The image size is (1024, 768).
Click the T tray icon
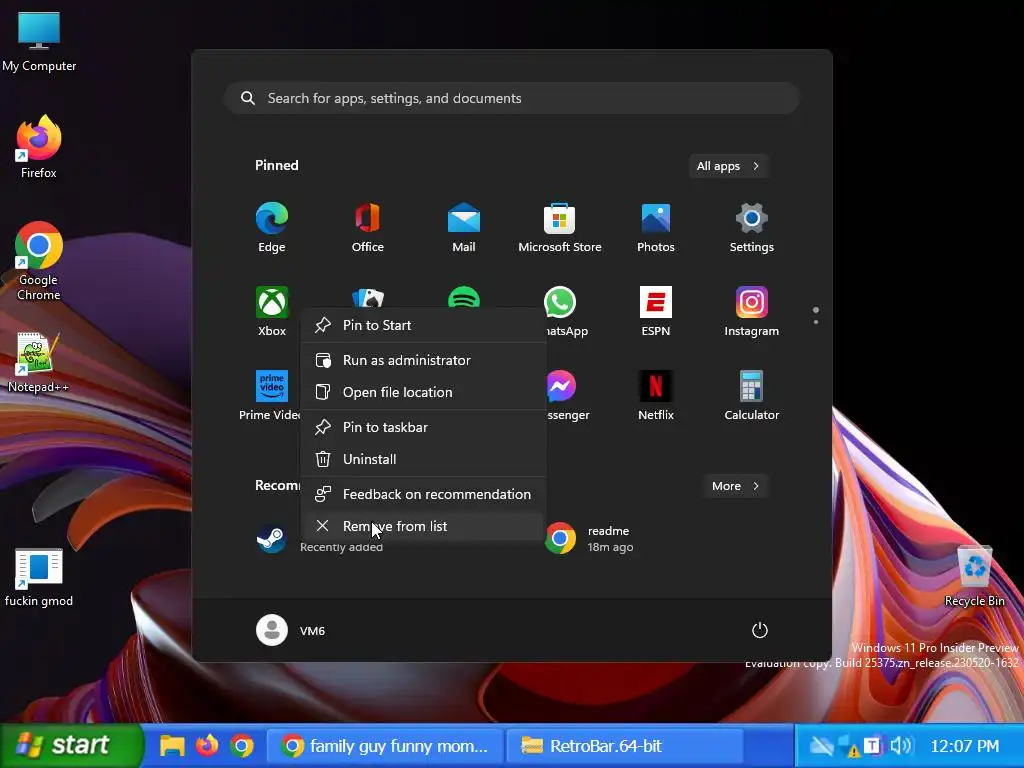pos(872,745)
